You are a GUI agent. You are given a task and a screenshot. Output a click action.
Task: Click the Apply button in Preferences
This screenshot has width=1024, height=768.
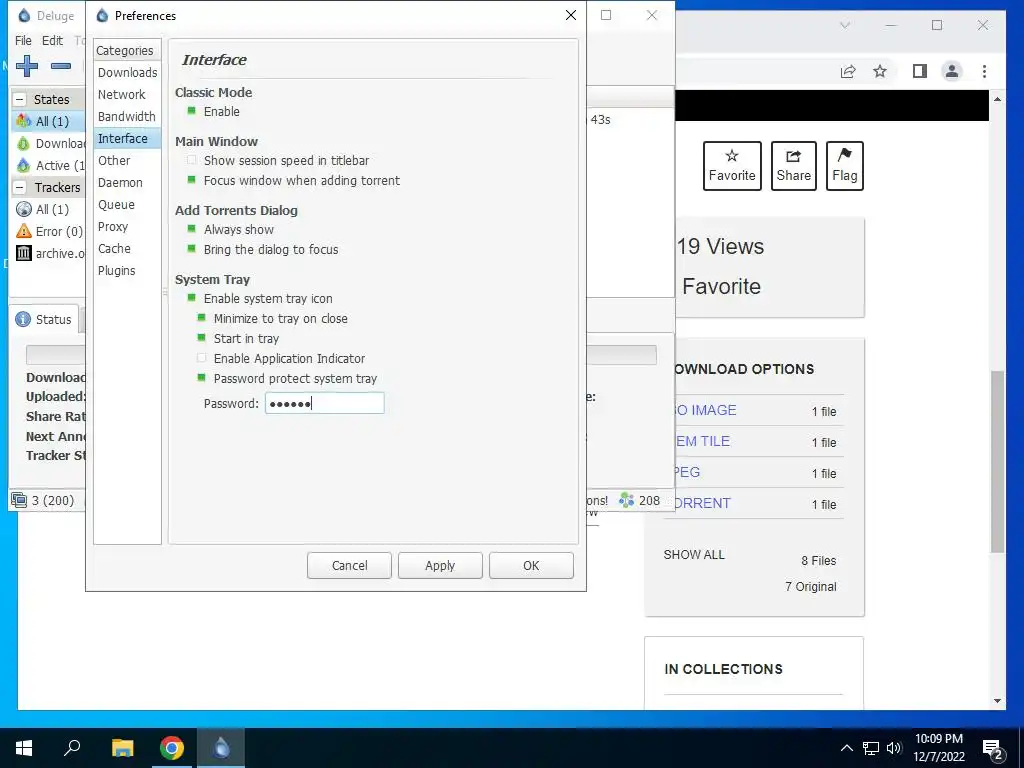click(x=440, y=566)
